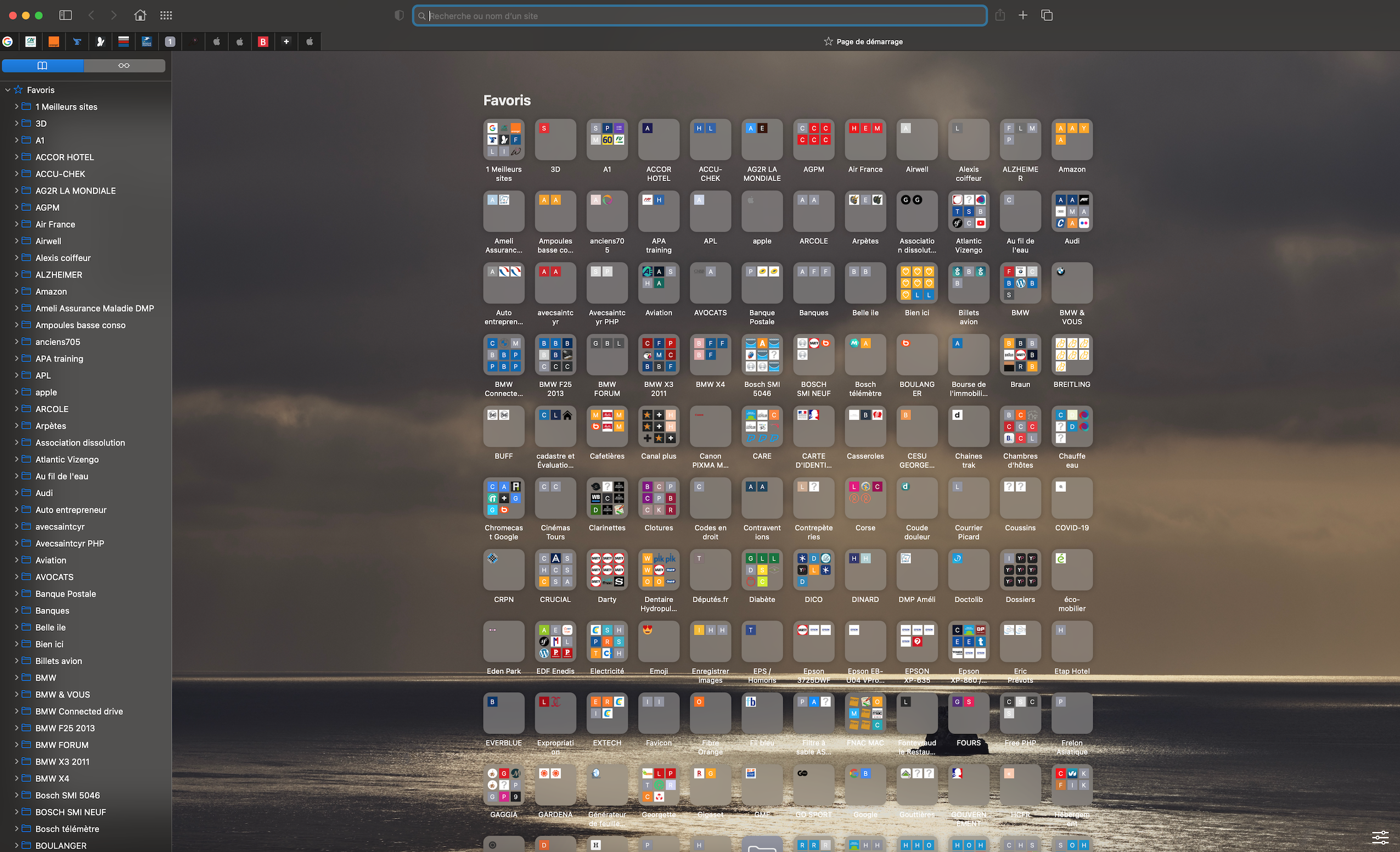This screenshot has width=1400, height=852.
Task: Switch sidebar to Reading List view
Action: (x=124, y=65)
